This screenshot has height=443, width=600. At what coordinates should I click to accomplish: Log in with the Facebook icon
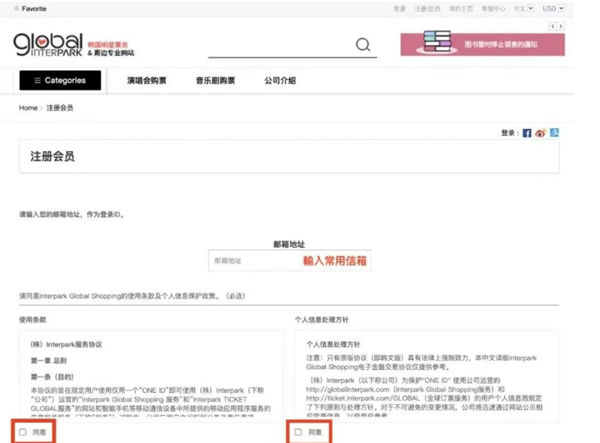(527, 133)
